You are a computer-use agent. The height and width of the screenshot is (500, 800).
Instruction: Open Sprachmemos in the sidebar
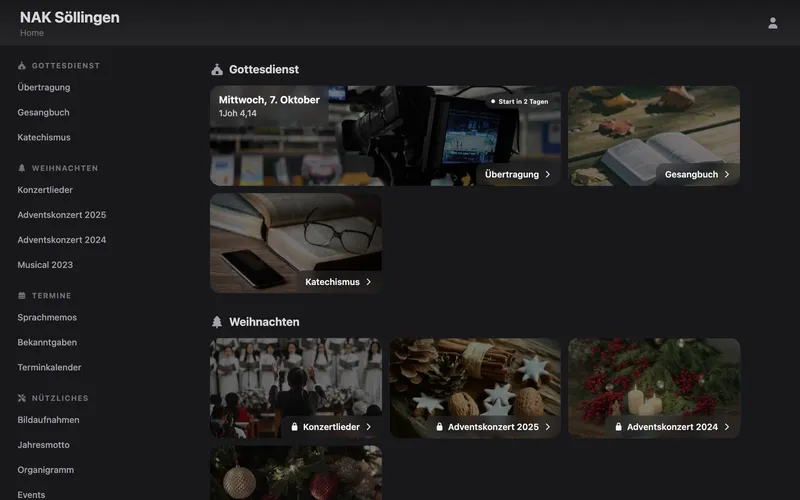pyautogui.click(x=47, y=317)
